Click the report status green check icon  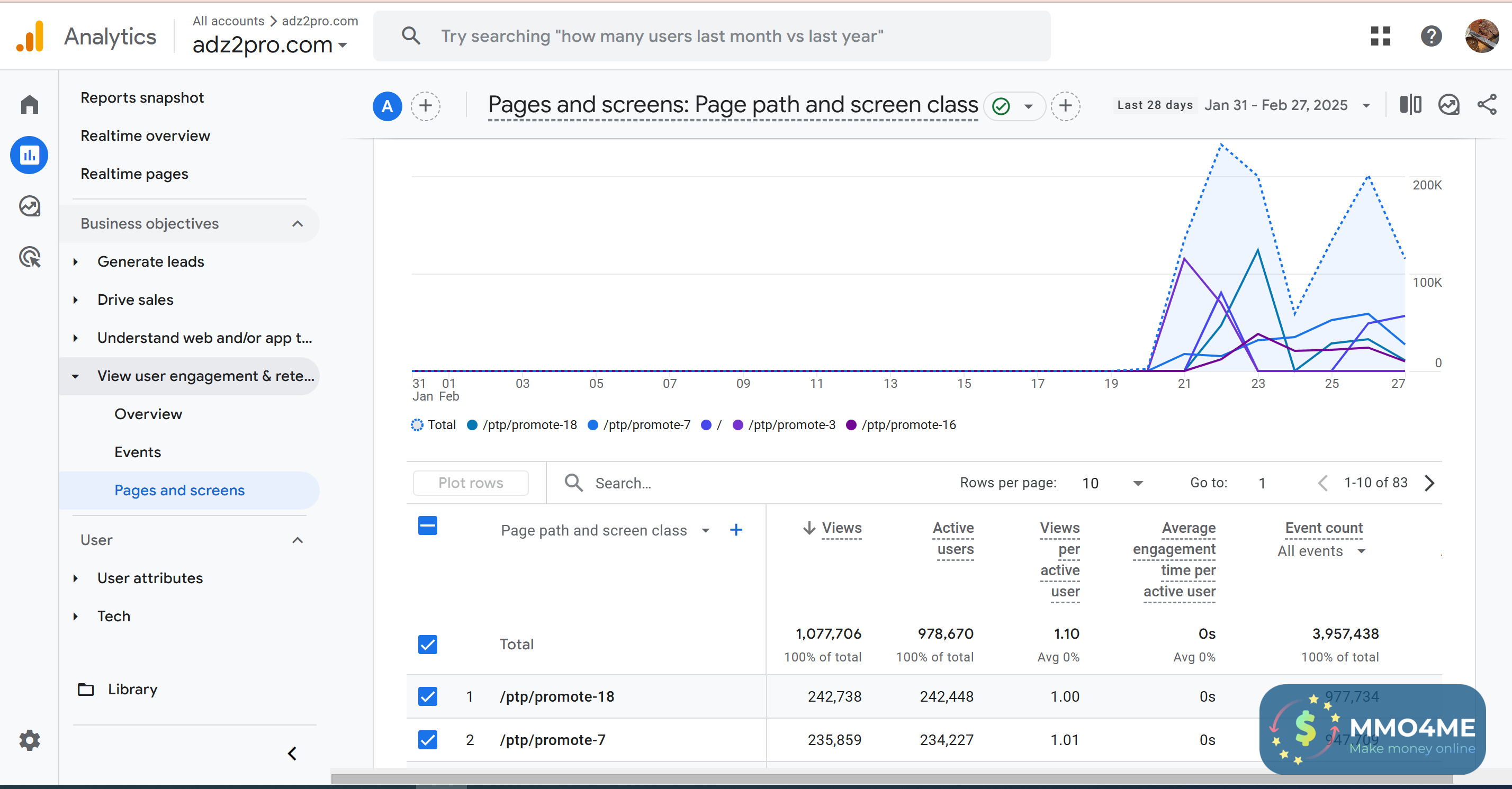point(1001,106)
